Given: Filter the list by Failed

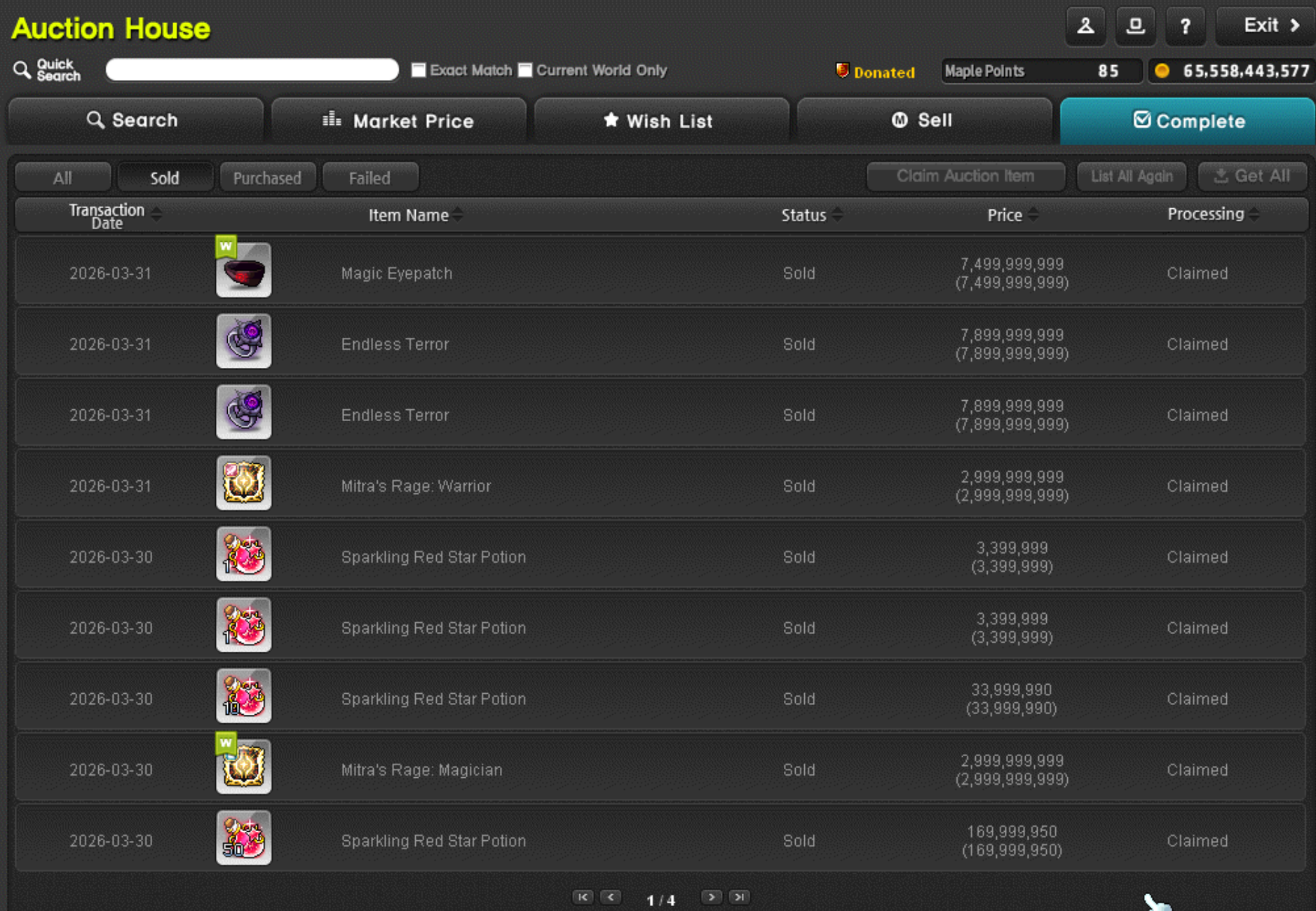Looking at the screenshot, I should coord(369,177).
